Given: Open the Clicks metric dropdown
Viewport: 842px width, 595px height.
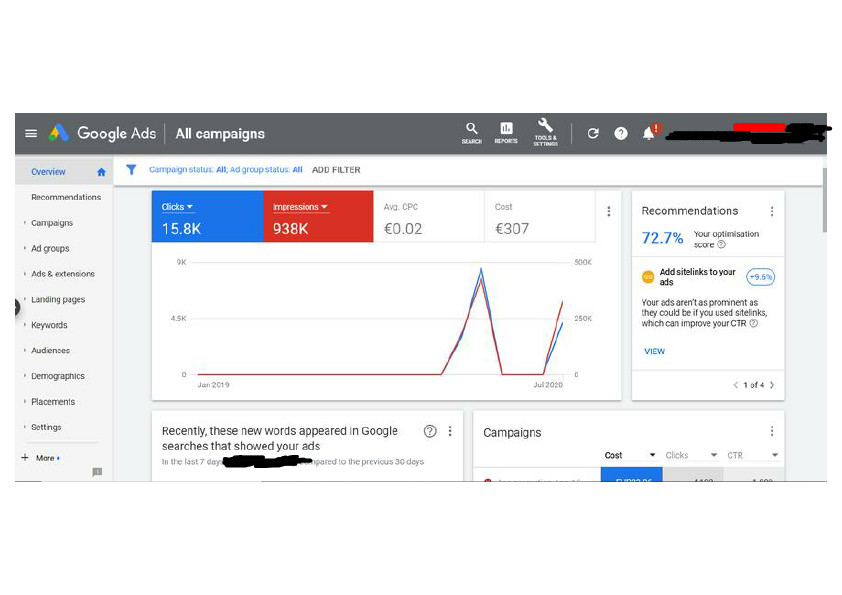Looking at the screenshot, I should click(x=177, y=207).
